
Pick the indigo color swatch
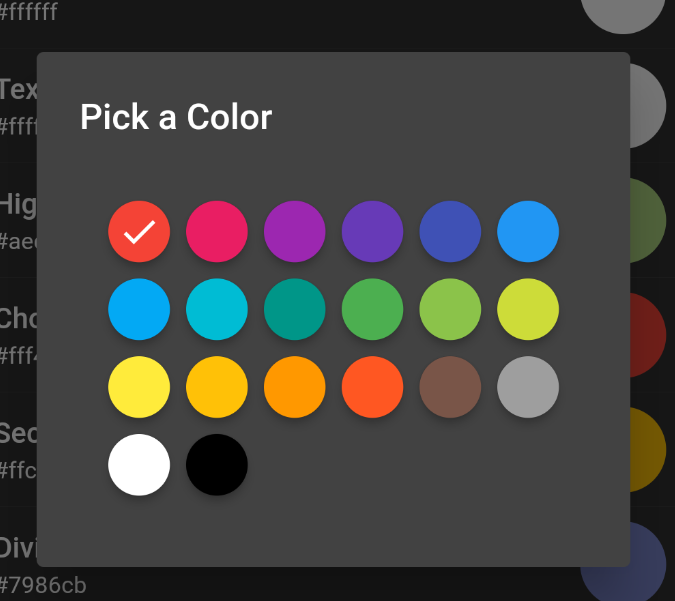tap(450, 231)
